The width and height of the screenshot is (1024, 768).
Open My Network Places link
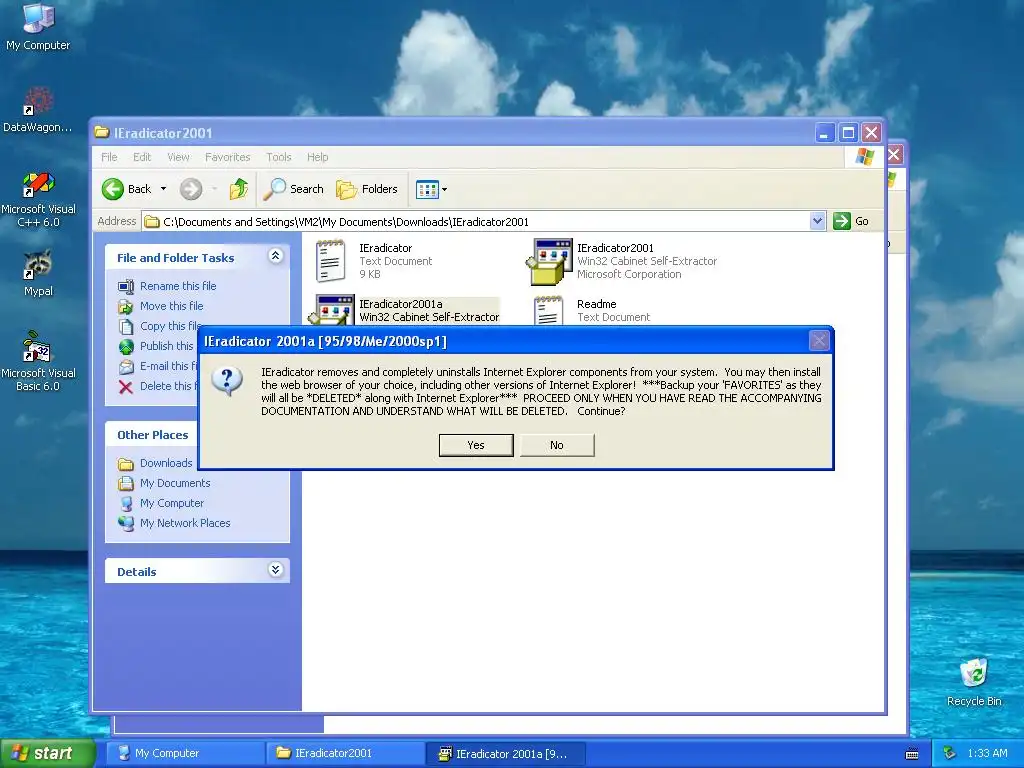[x=185, y=523]
